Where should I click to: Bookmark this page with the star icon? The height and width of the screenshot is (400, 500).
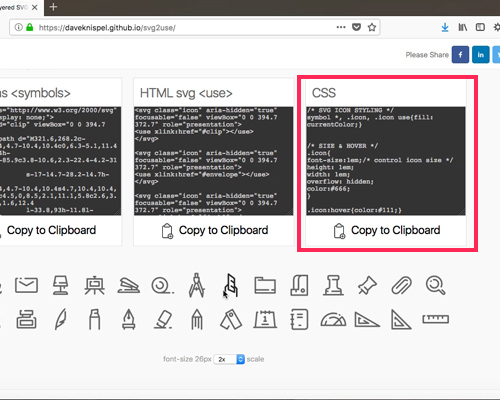coord(372,27)
